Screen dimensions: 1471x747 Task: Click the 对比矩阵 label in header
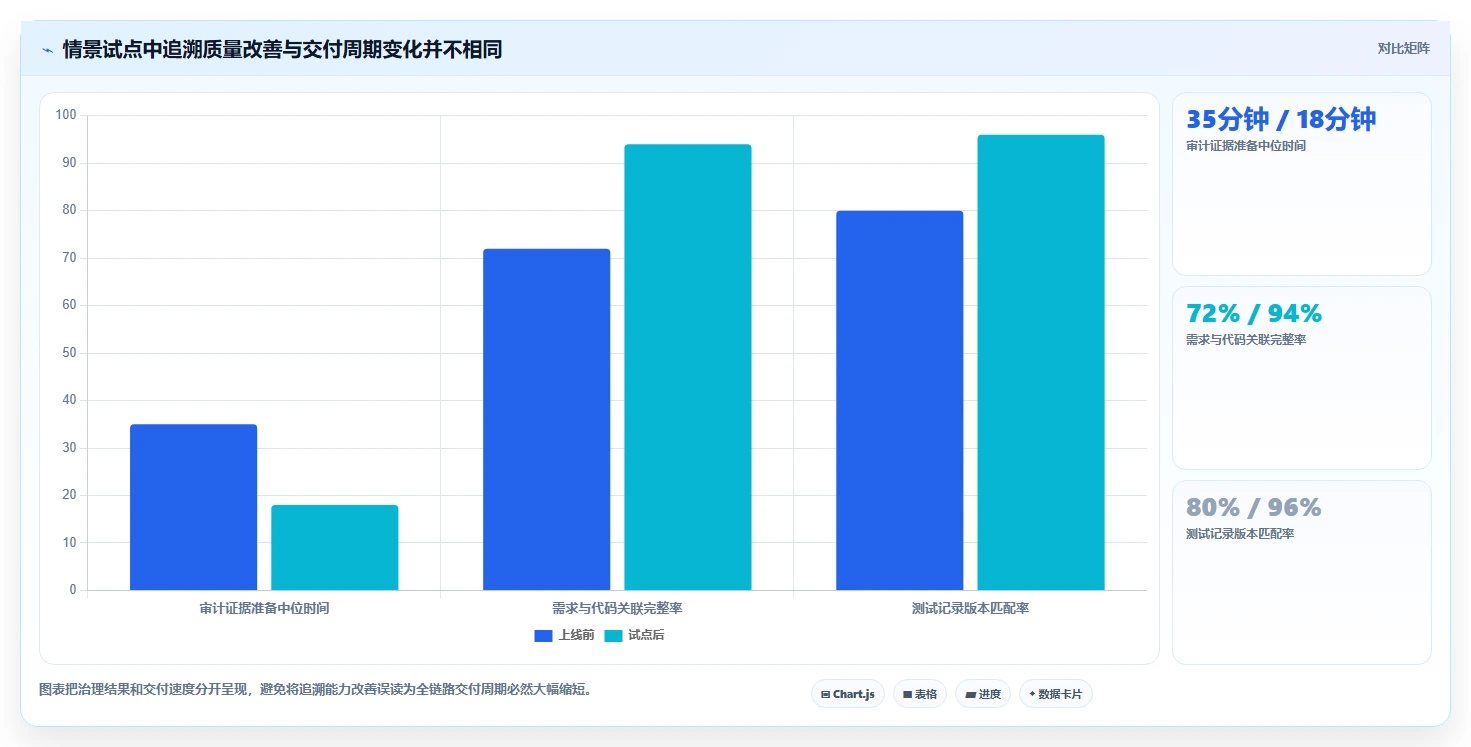[1404, 48]
